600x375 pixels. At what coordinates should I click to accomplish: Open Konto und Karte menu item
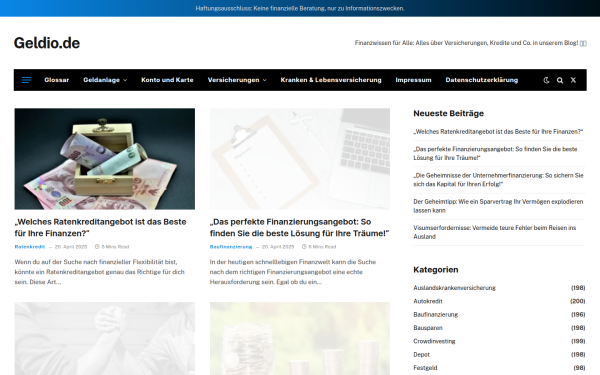(x=167, y=80)
